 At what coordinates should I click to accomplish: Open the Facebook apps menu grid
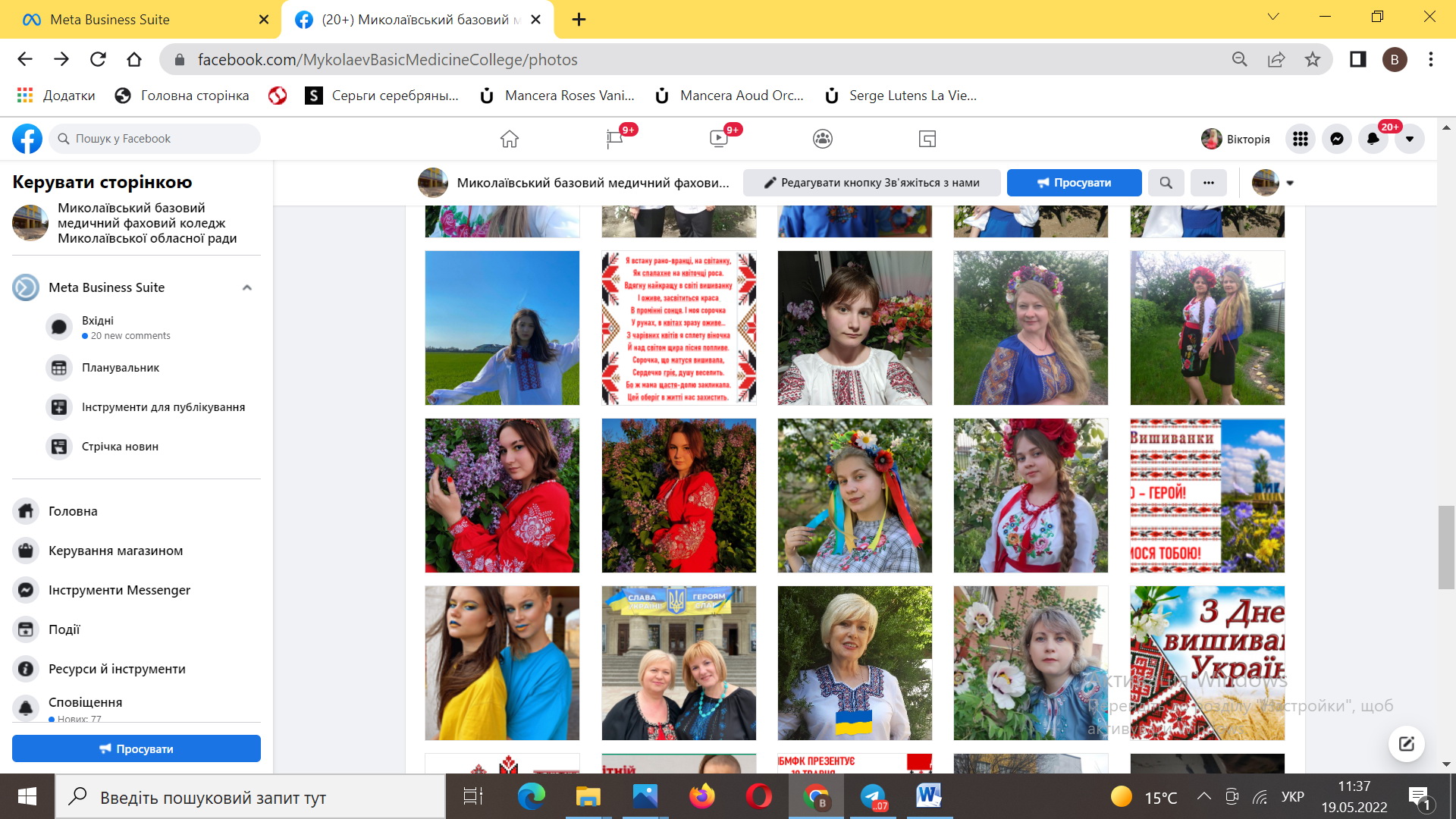tap(1301, 139)
